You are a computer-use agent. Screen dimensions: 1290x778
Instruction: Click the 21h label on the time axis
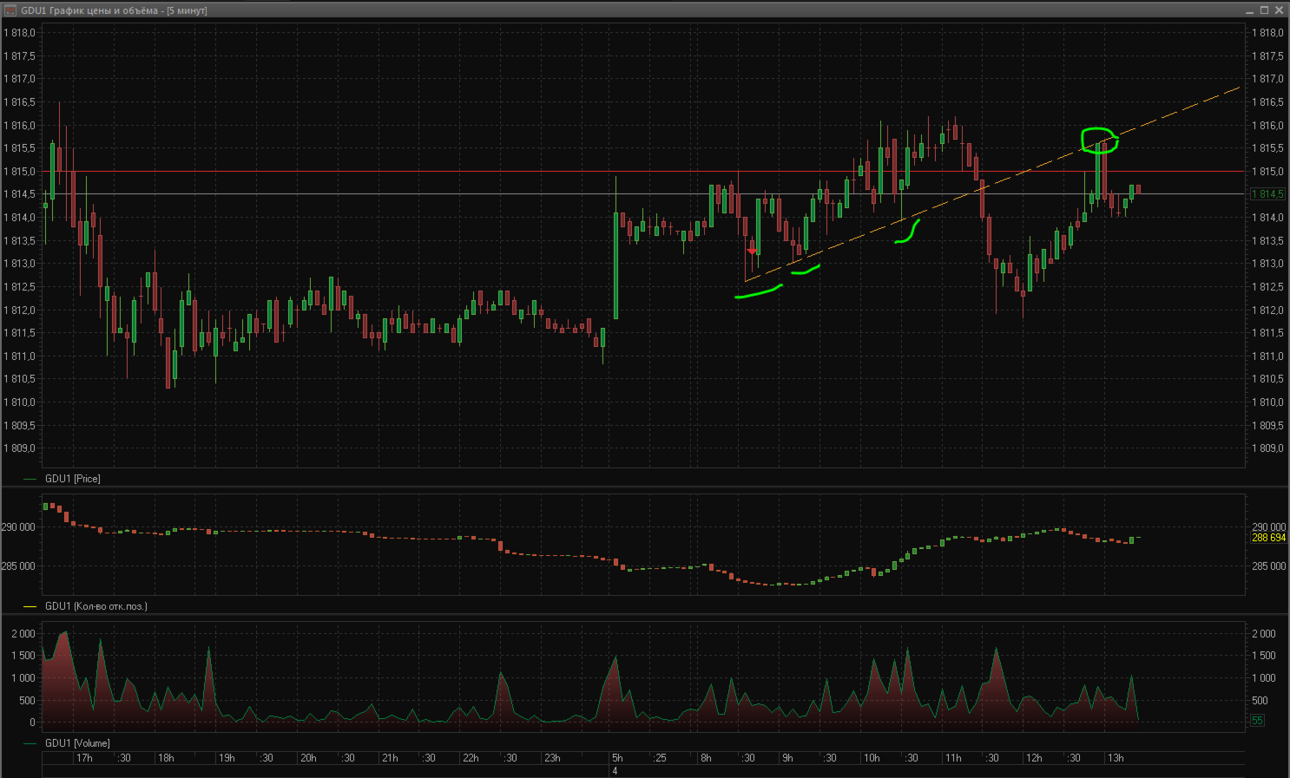tap(391, 758)
